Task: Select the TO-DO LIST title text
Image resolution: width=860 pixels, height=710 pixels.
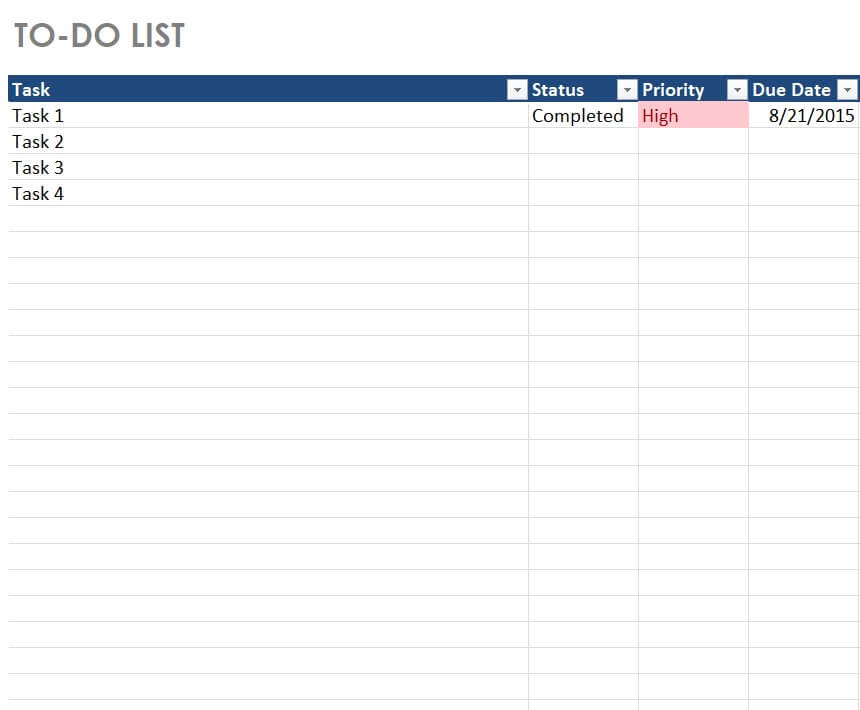Action: [x=99, y=36]
